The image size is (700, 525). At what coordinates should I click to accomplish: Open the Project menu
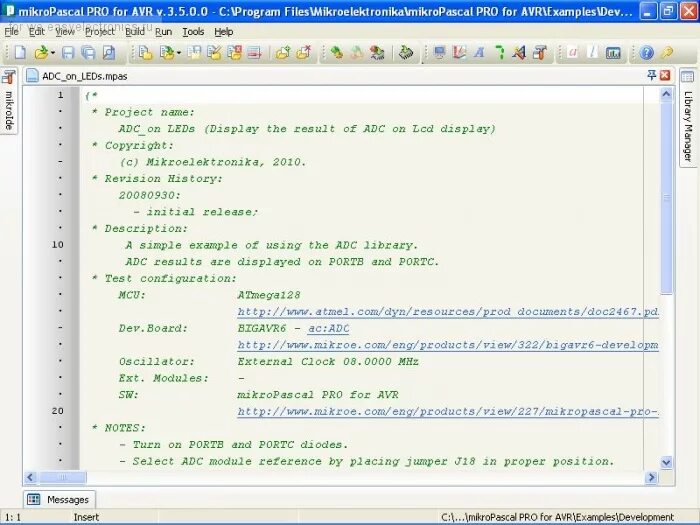pyautogui.click(x=100, y=32)
